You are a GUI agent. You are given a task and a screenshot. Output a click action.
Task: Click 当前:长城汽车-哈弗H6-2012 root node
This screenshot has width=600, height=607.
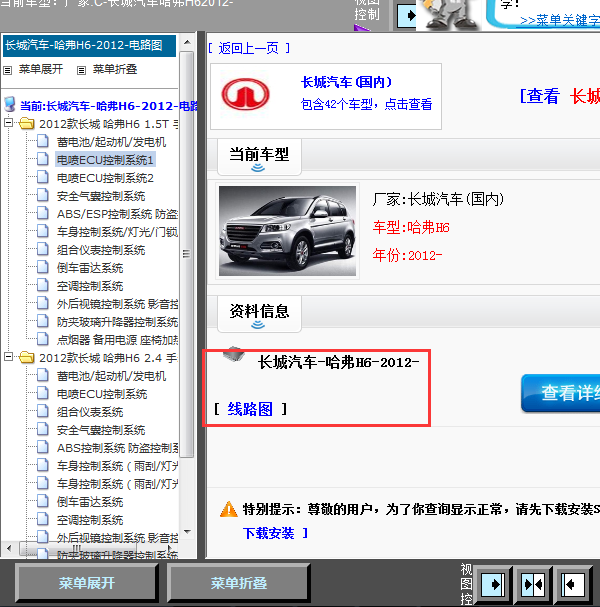tap(108, 106)
